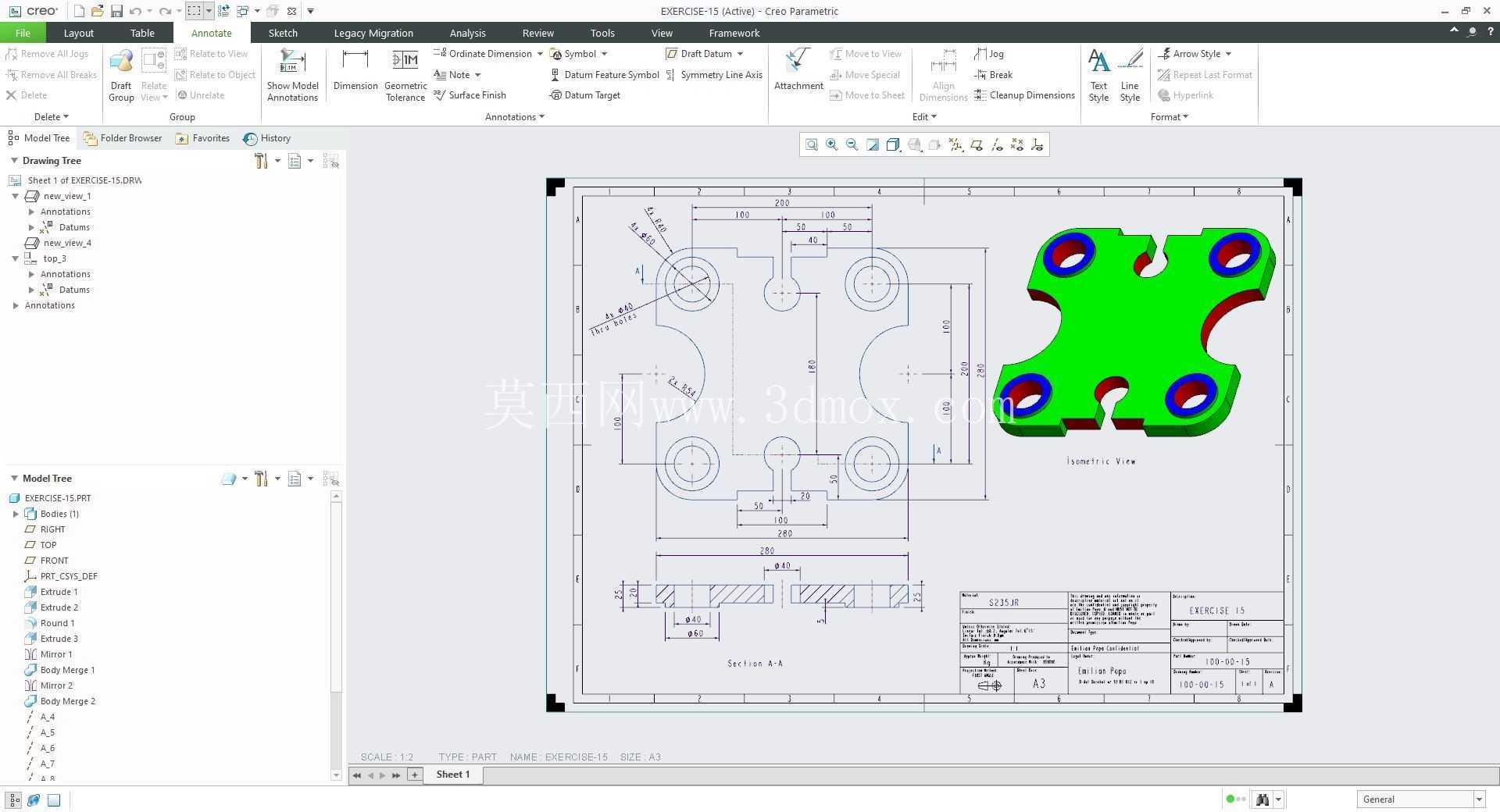Open Drawing Tree settings hammer icon

tap(261, 161)
